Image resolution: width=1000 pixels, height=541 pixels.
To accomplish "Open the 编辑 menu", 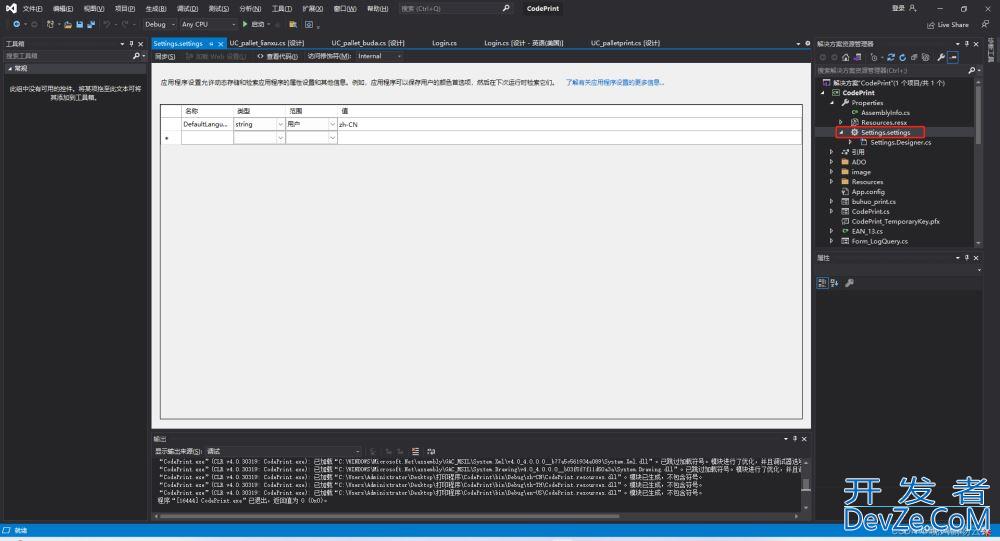I will point(62,8).
